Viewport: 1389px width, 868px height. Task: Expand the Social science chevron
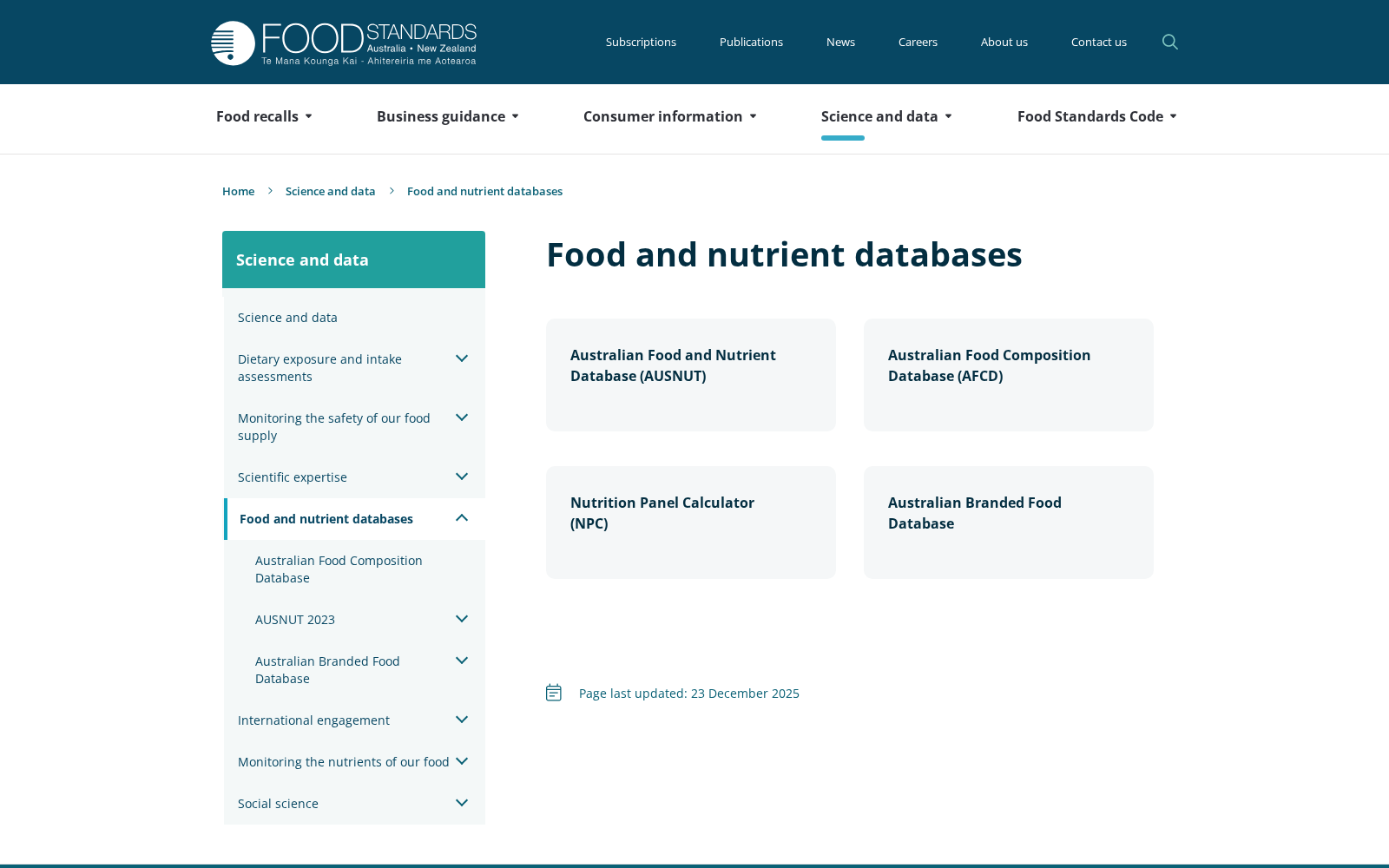[462, 803]
